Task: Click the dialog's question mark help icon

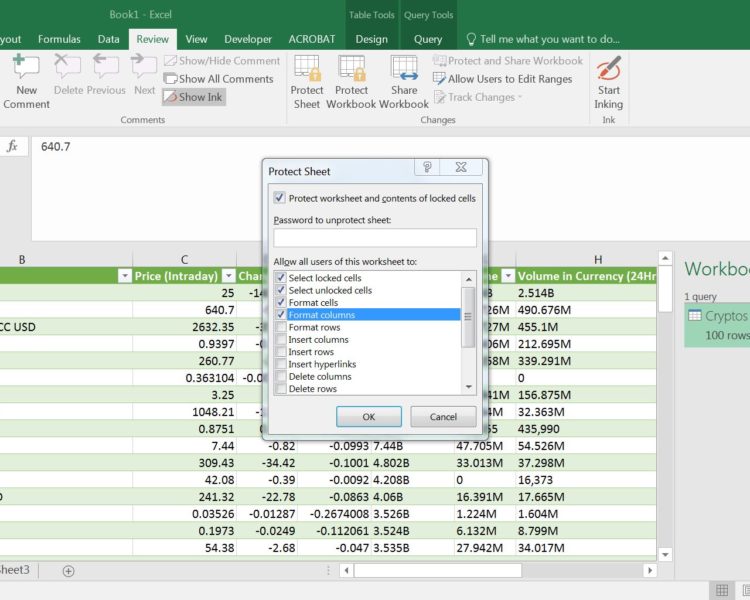Action: [427, 168]
